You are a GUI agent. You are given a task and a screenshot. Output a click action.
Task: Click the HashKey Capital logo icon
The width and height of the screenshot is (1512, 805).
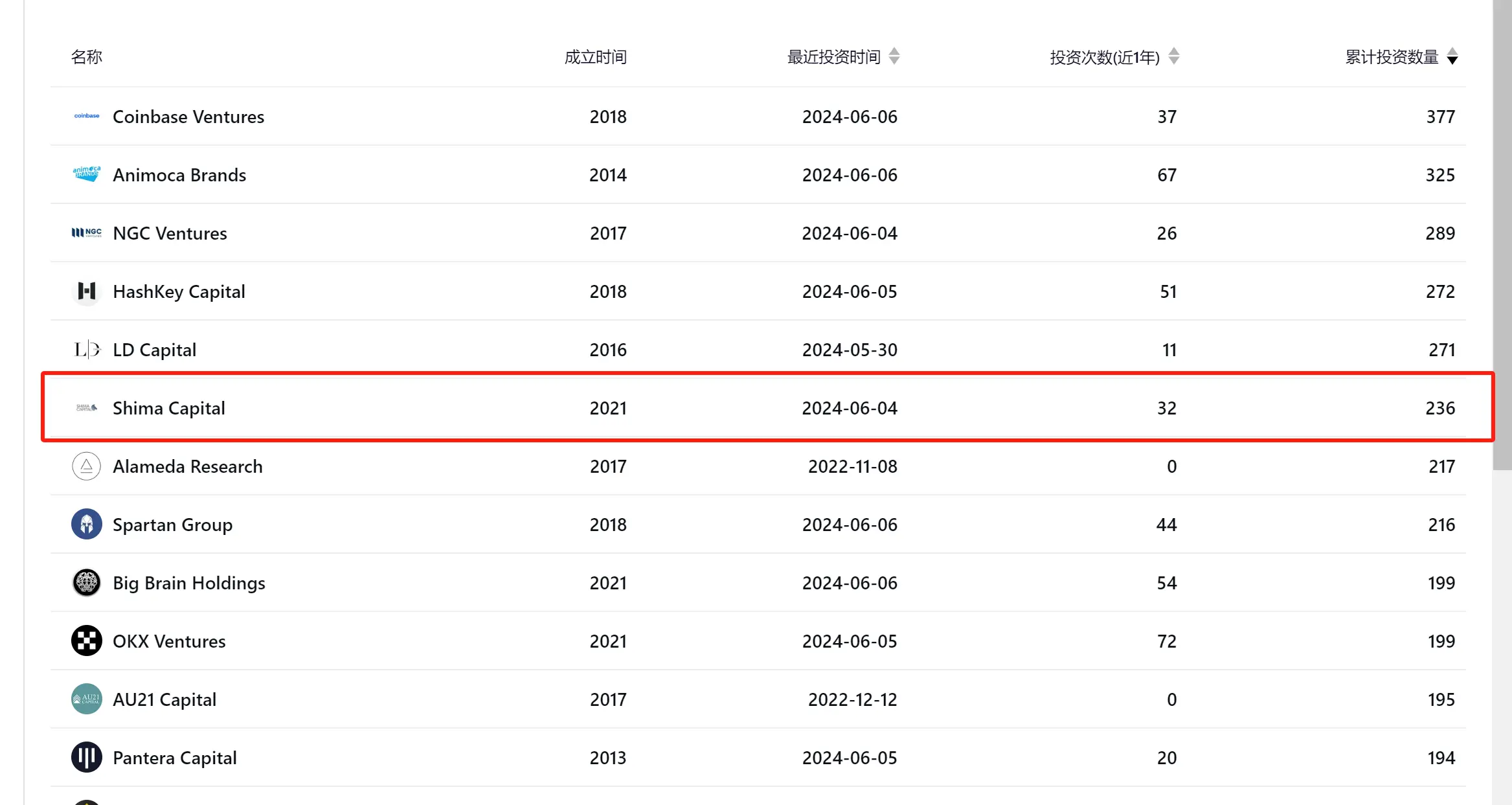pos(86,291)
